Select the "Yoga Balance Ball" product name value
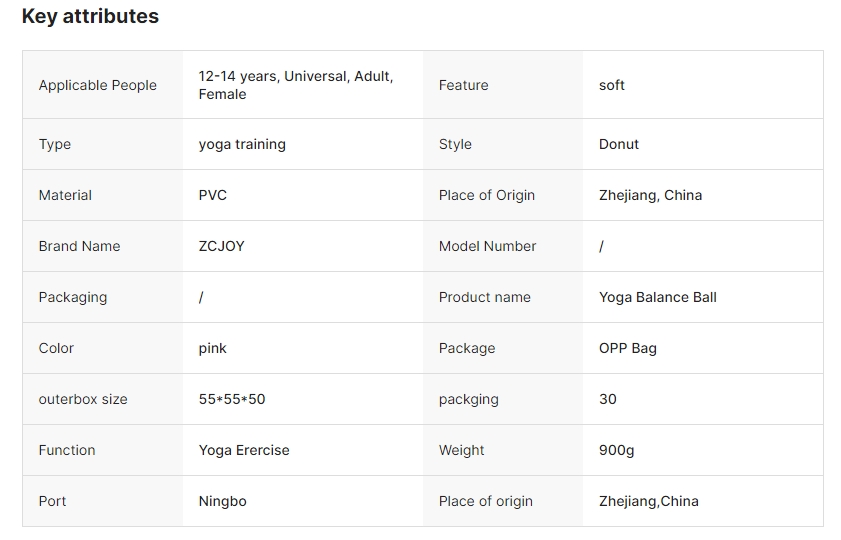The height and width of the screenshot is (540, 841). [x=658, y=297]
